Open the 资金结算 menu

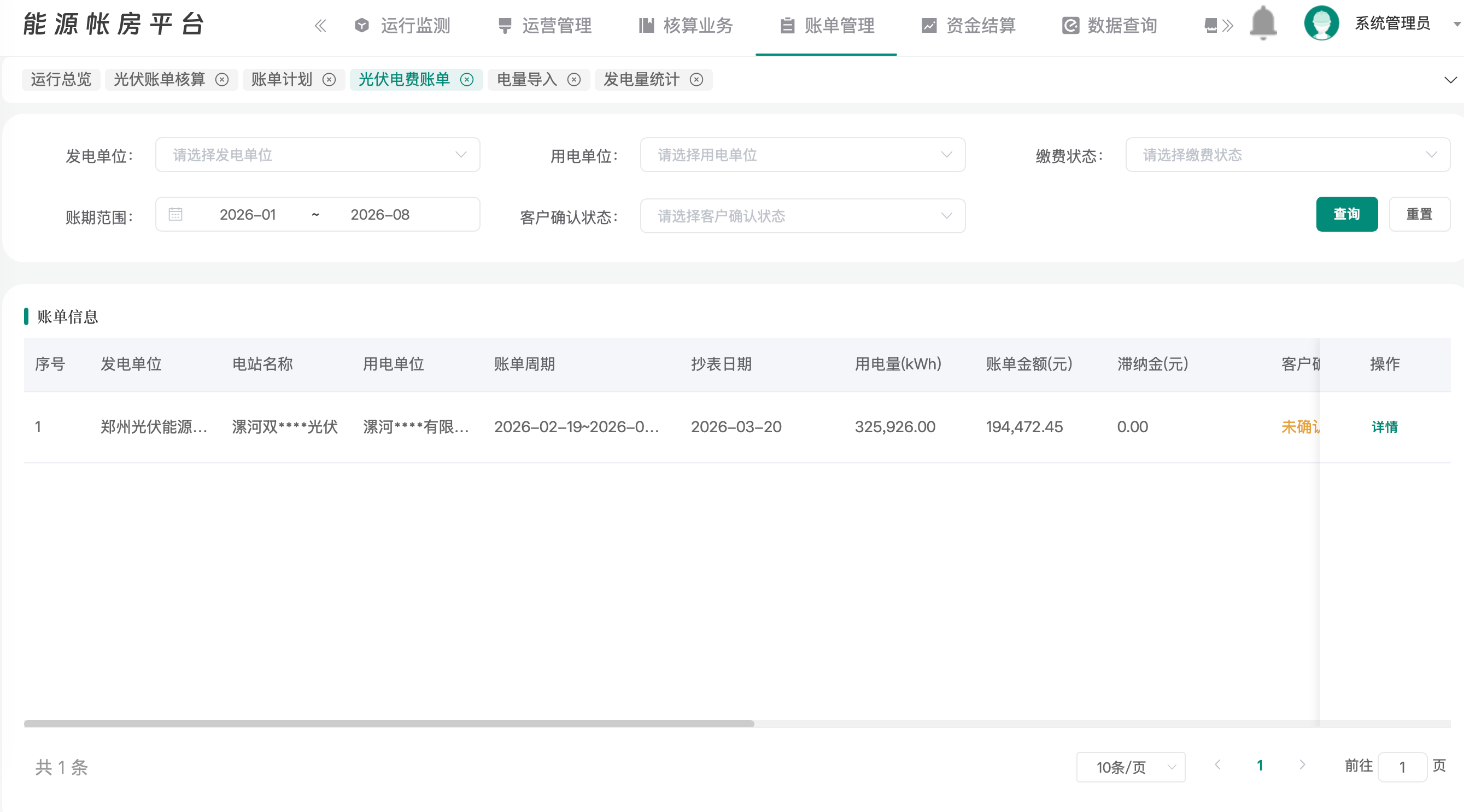tap(969, 26)
